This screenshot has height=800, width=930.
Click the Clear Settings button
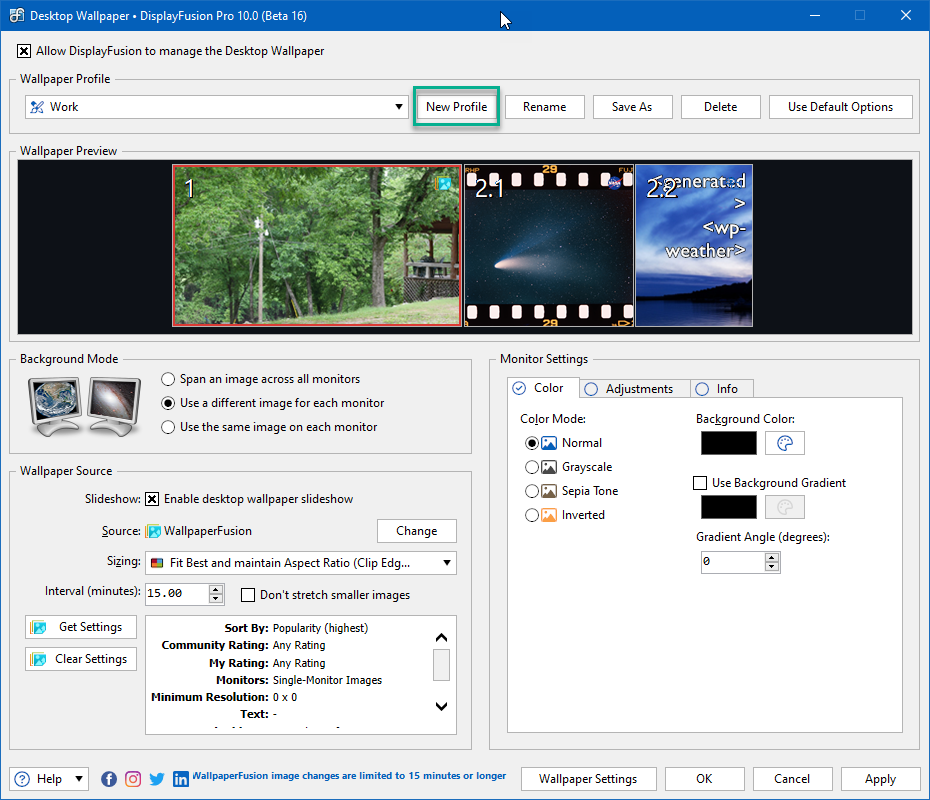point(81,659)
